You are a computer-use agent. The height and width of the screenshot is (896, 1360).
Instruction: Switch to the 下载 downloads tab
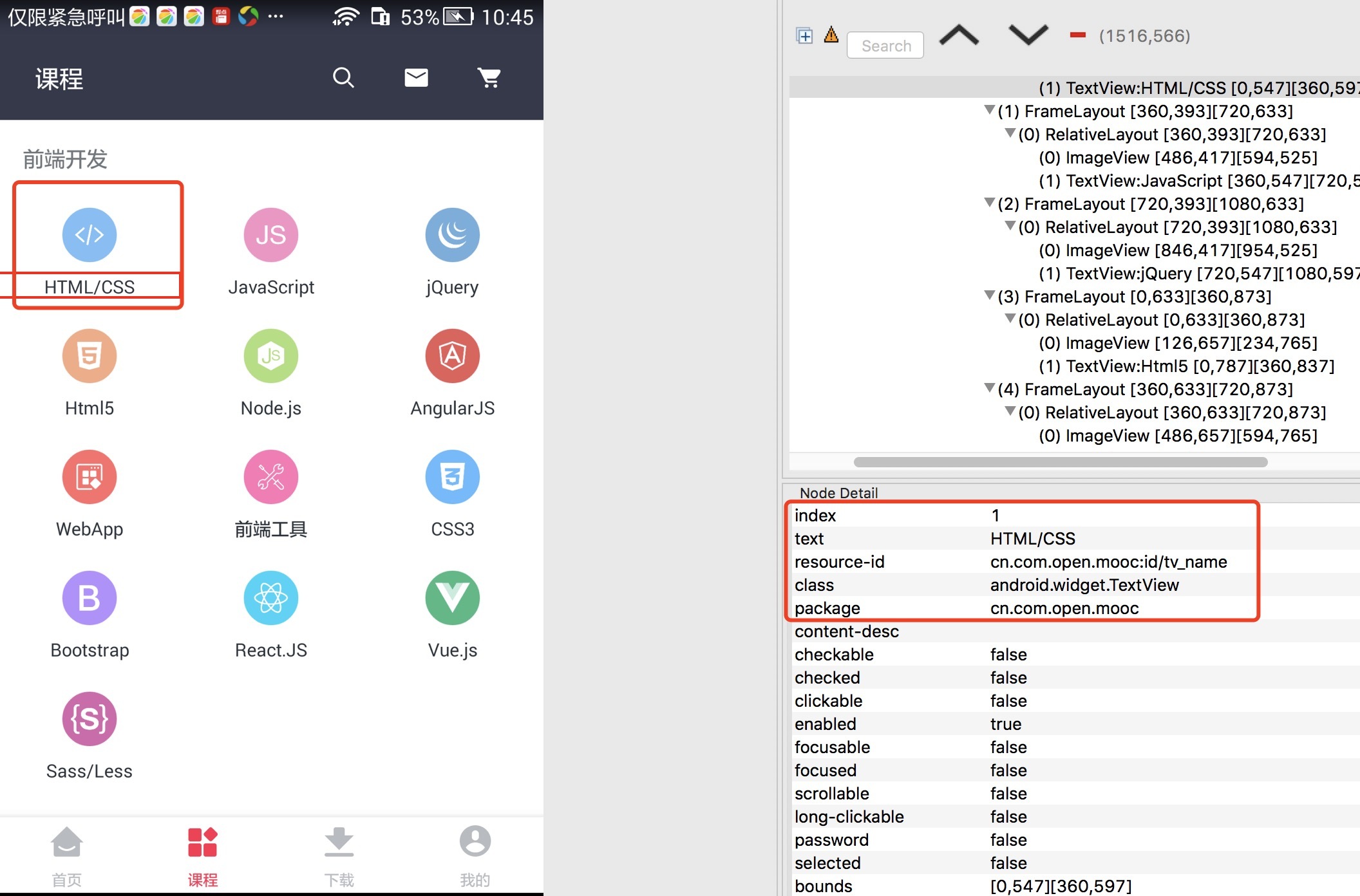tap(339, 856)
